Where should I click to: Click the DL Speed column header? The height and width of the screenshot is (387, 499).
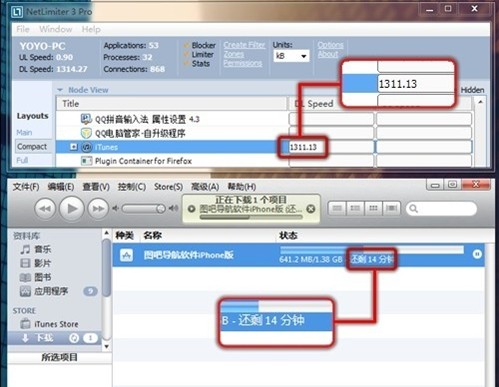[313, 104]
